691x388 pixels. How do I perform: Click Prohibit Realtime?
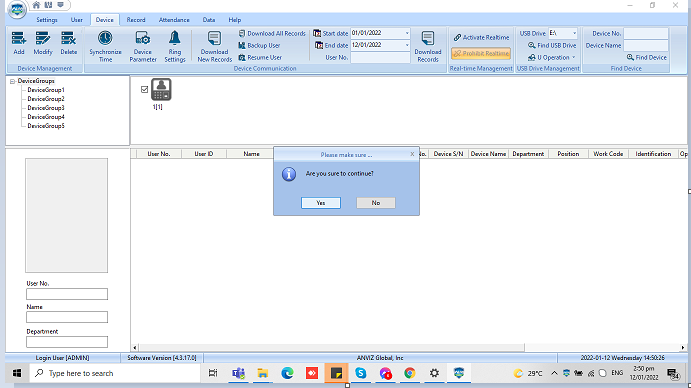click(481, 53)
